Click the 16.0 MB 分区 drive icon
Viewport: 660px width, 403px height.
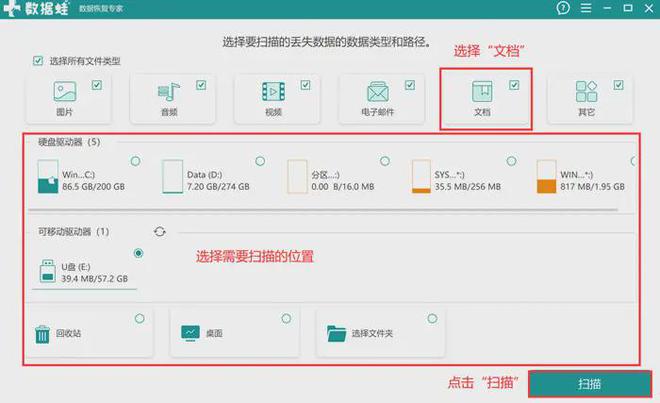click(x=297, y=177)
